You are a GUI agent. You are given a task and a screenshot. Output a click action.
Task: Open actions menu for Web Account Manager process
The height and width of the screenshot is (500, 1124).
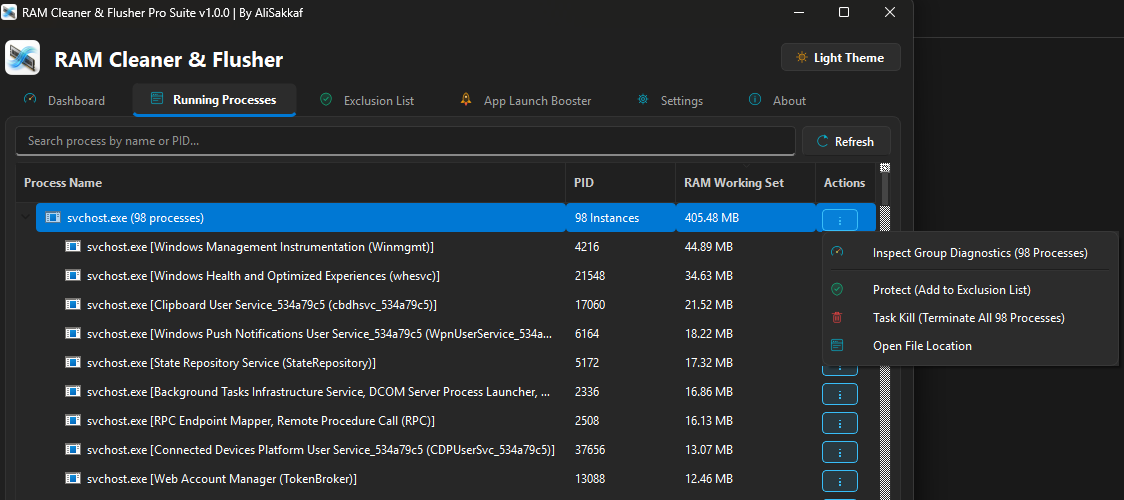click(x=839, y=481)
